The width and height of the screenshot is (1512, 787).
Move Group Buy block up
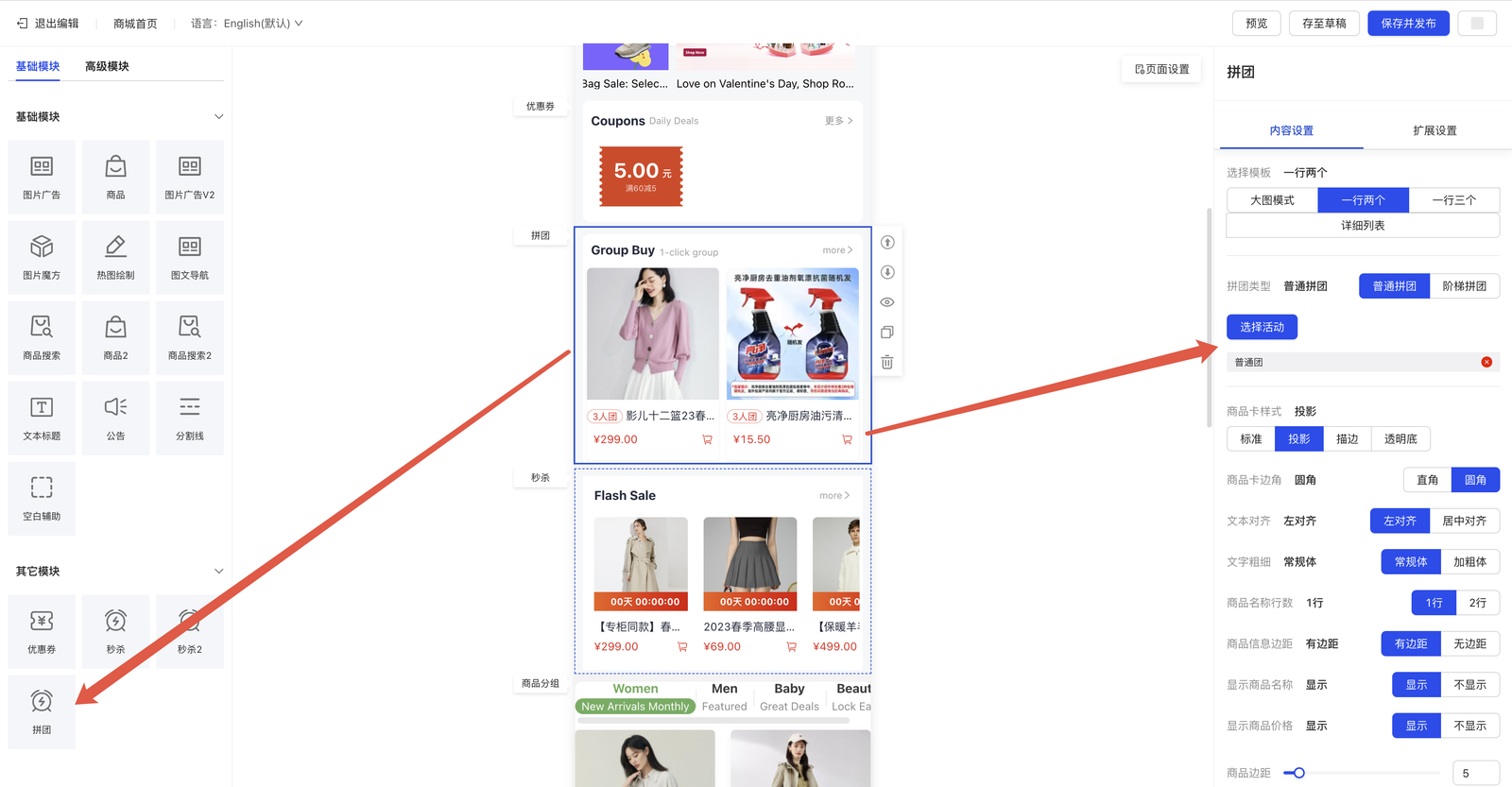point(887,243)
